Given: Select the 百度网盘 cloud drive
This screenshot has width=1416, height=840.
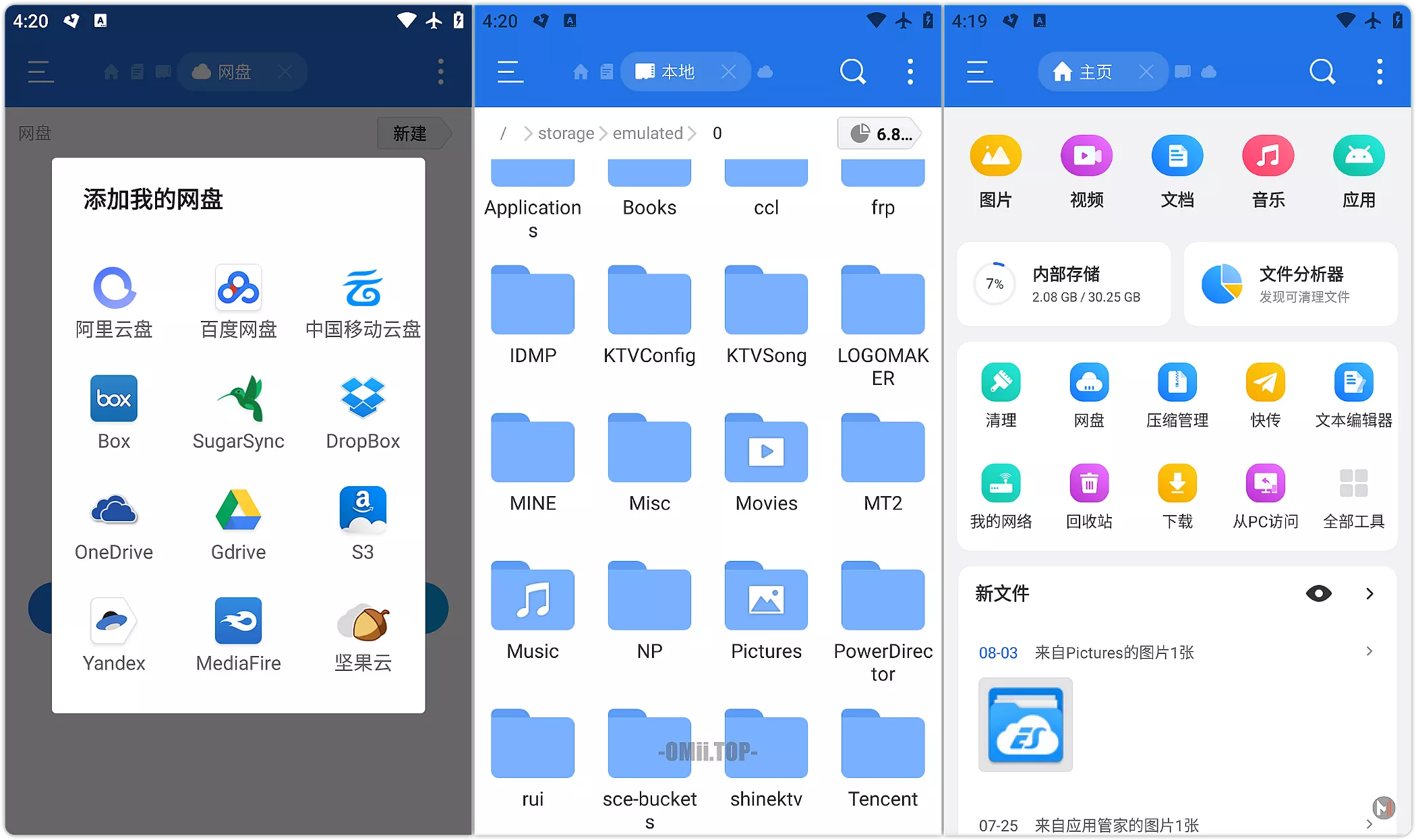Looking at the screenshot, I should 239,302.
